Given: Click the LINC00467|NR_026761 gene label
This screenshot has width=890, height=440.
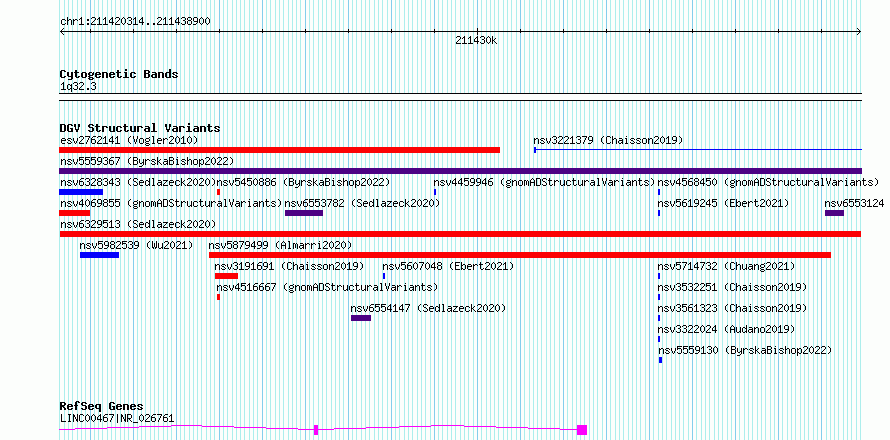Looking at the screenshot, I should (117, 419).
